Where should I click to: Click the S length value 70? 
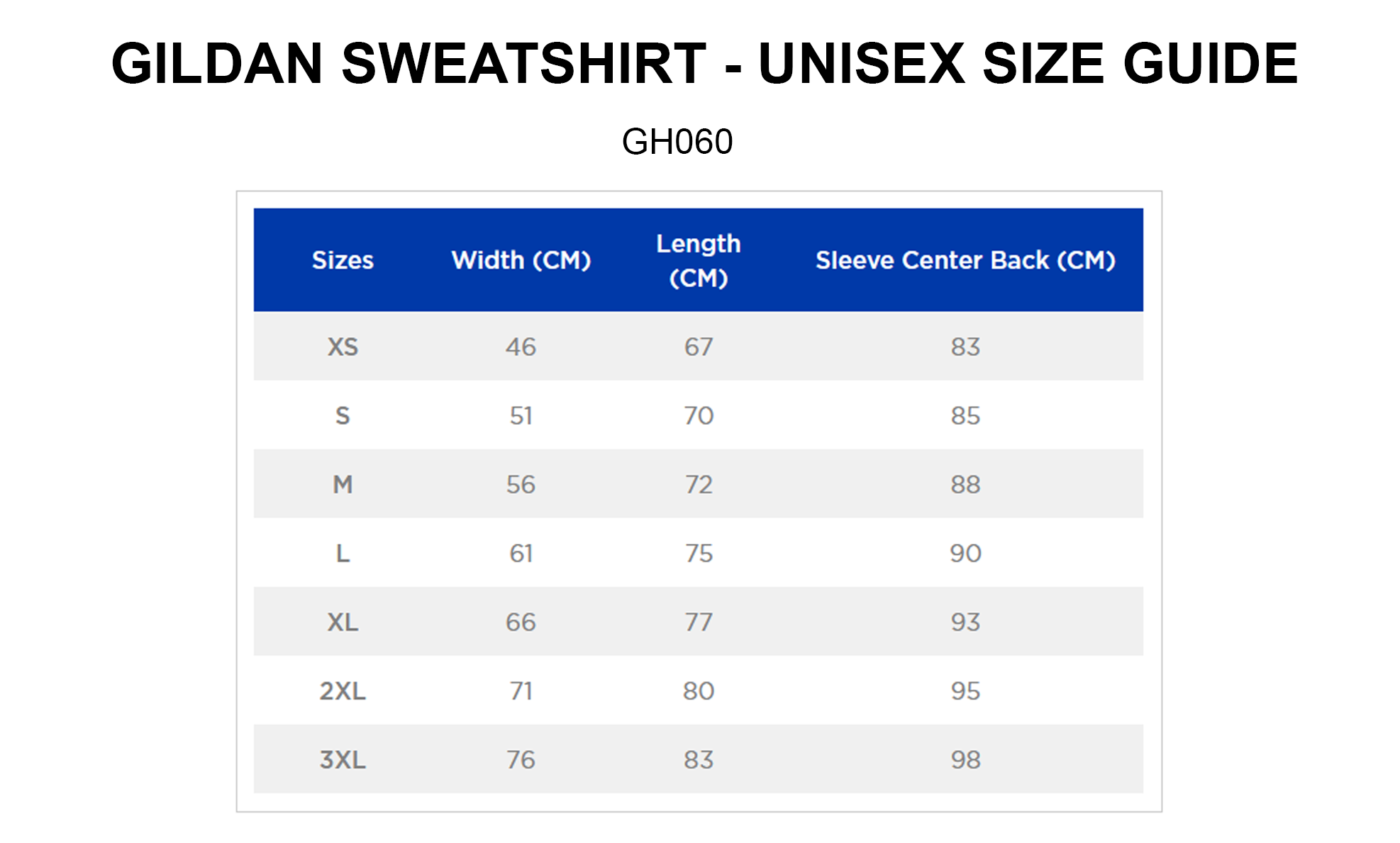(x=699, y=415)
